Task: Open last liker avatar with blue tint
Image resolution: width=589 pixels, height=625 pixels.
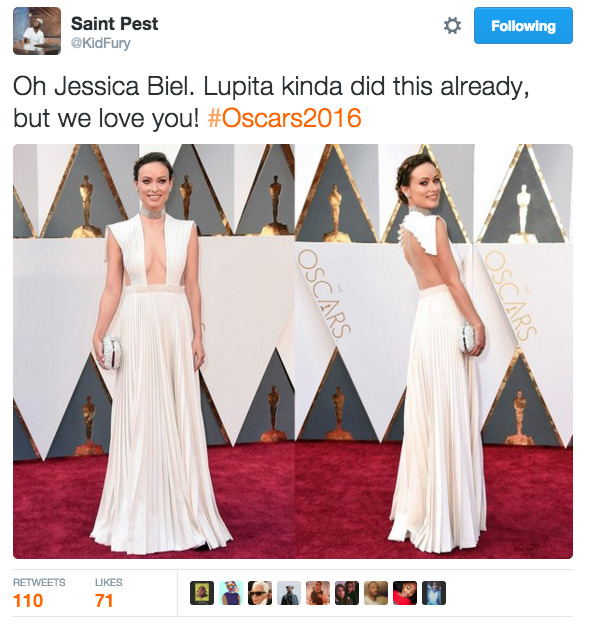Action: [434, 593]
